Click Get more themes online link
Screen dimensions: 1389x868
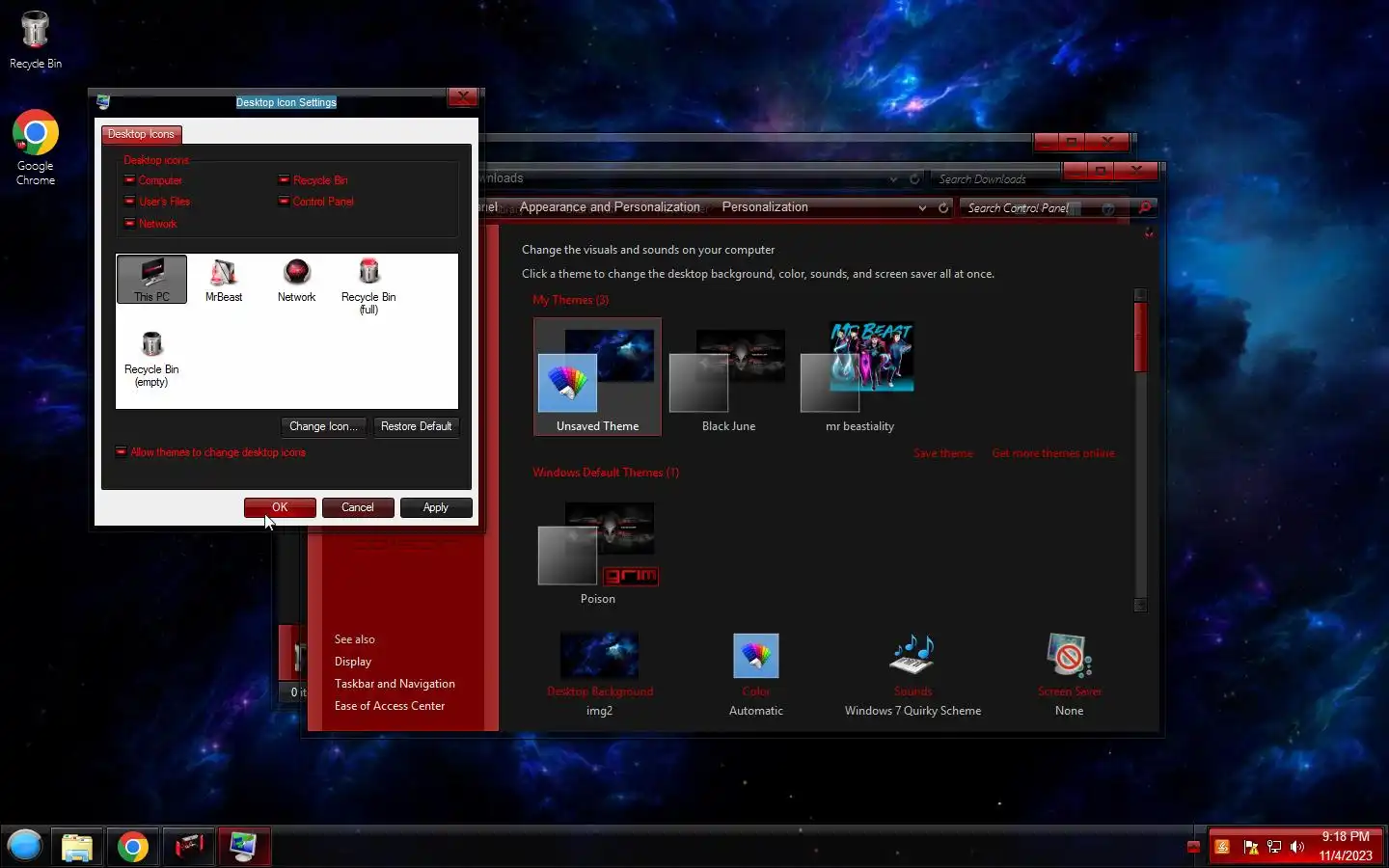click(1053, 453)
